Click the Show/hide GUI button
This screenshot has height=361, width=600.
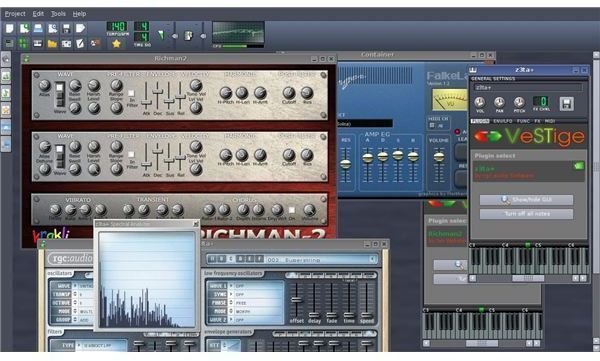pyautogui.click(x=527, y=199)
